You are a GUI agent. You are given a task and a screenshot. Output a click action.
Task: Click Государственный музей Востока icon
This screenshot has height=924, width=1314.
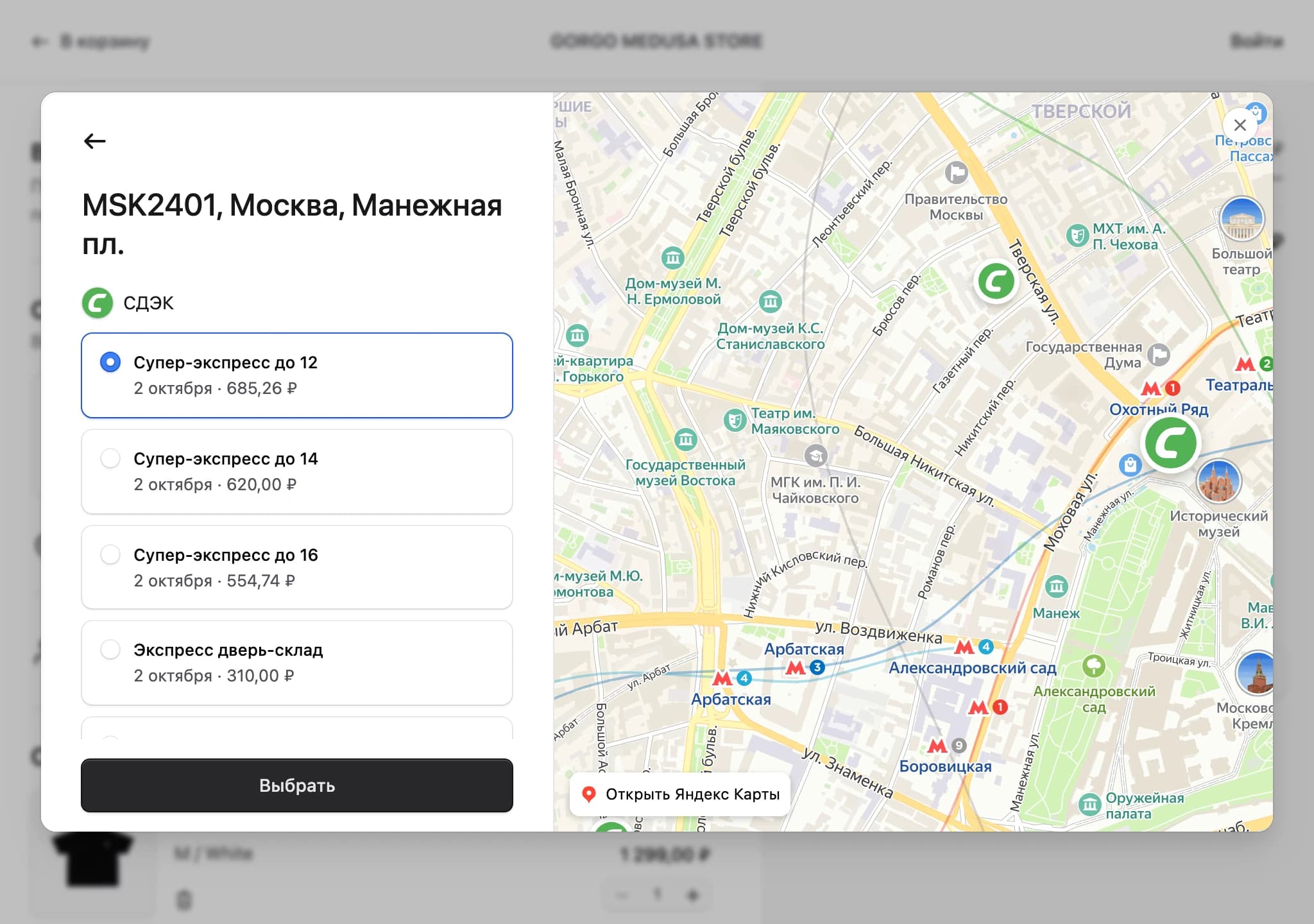(x=685, y=440)
